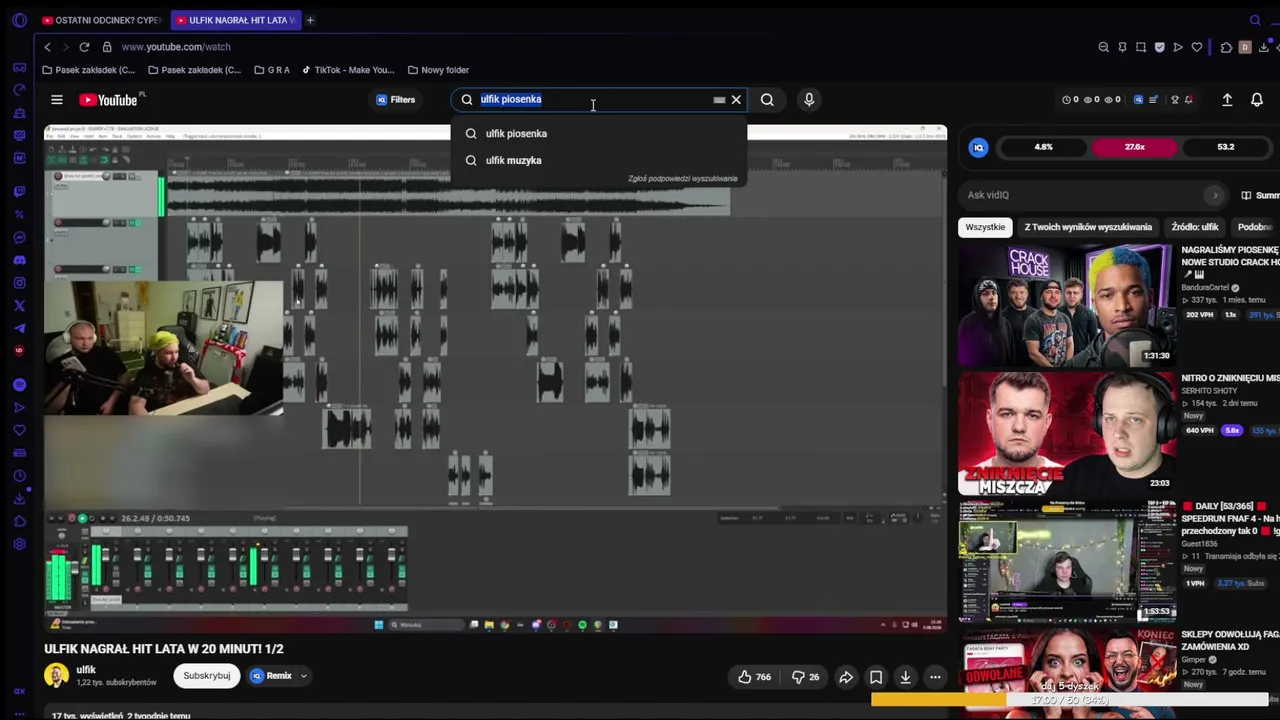Click the youtube.com/watch address bar
The image size is (1280, 720).
[176, 47]
